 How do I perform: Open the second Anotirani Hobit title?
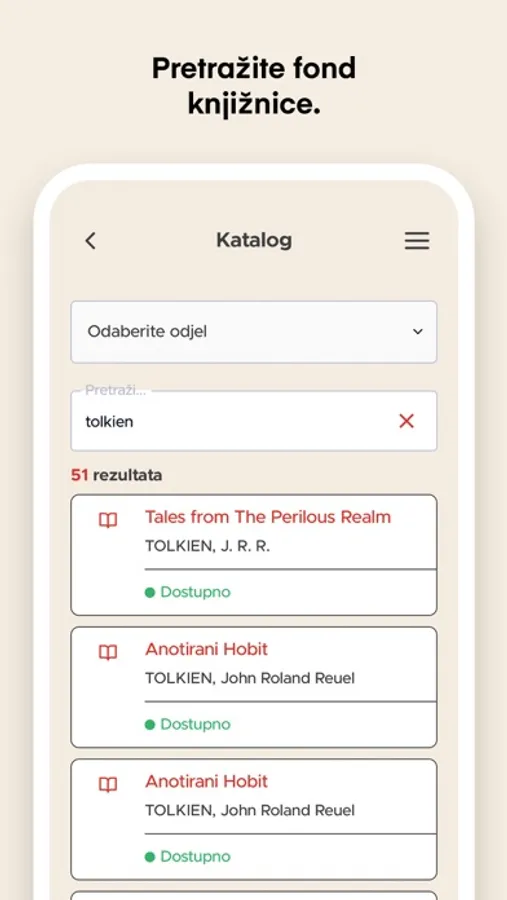(x=206, y=781)
